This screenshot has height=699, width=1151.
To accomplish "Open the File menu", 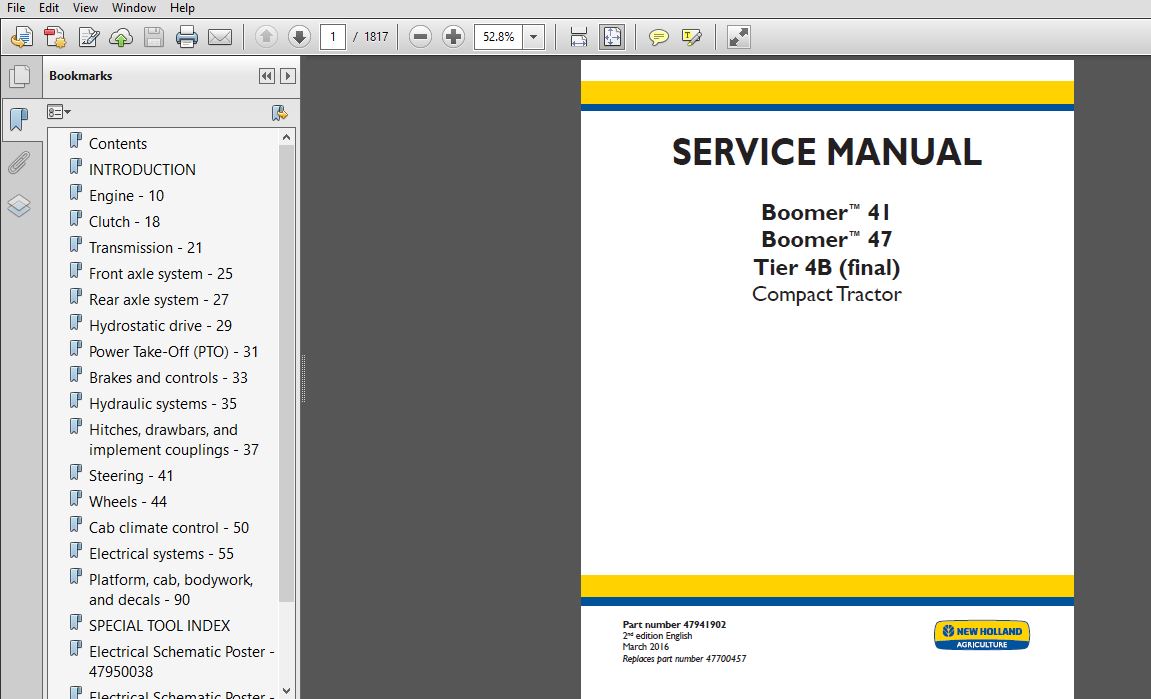I will point(15,8).
